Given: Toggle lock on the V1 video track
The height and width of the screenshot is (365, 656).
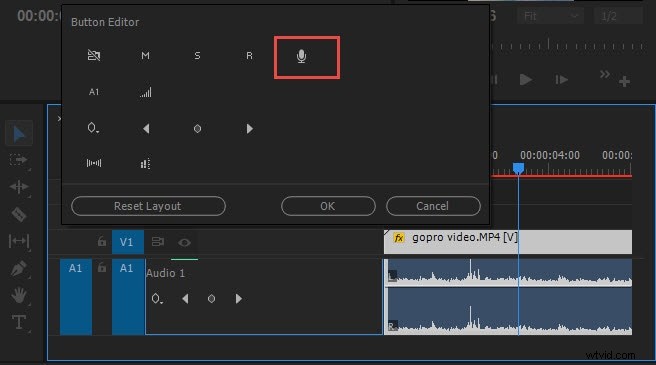Looking at the screenshot, I should tap(102, 242).
